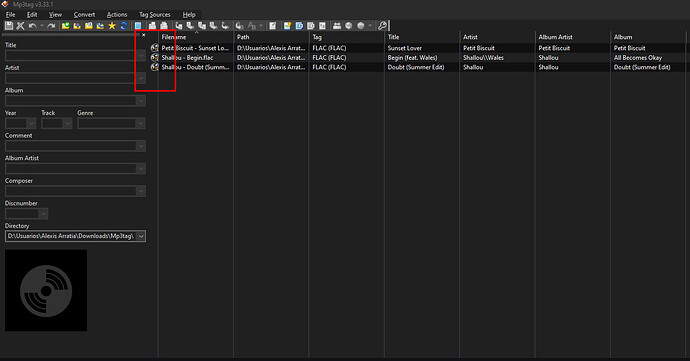Open Options with the wrench icon
This screenshot has height=361, width=690.
pyautogui.click(x=382, y=26)
